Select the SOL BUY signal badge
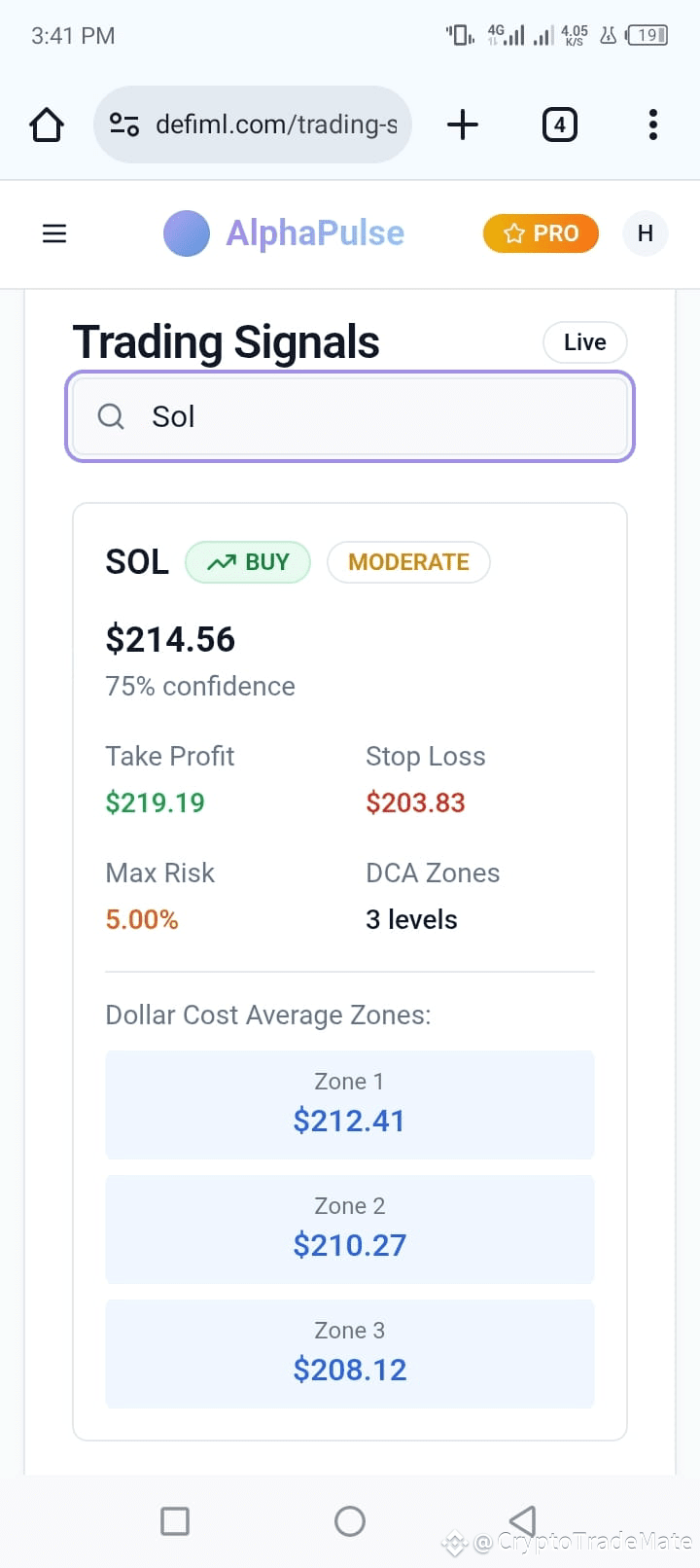The height and width of the screenshot is (1568, 700). pyautogui.click(x=248, y=562)
